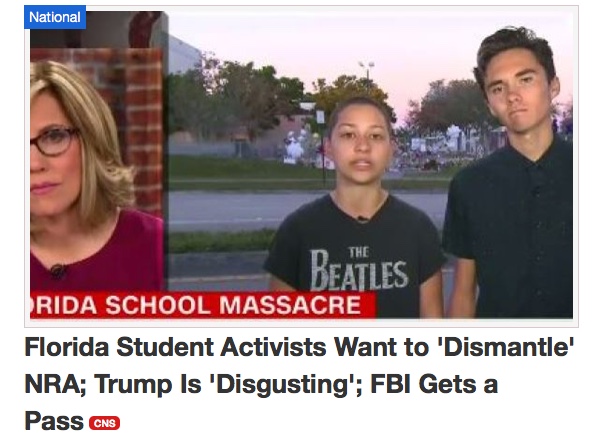
Task: Click the red SCHOOL MASSACRE banner in image
Action: click(203, 305)
